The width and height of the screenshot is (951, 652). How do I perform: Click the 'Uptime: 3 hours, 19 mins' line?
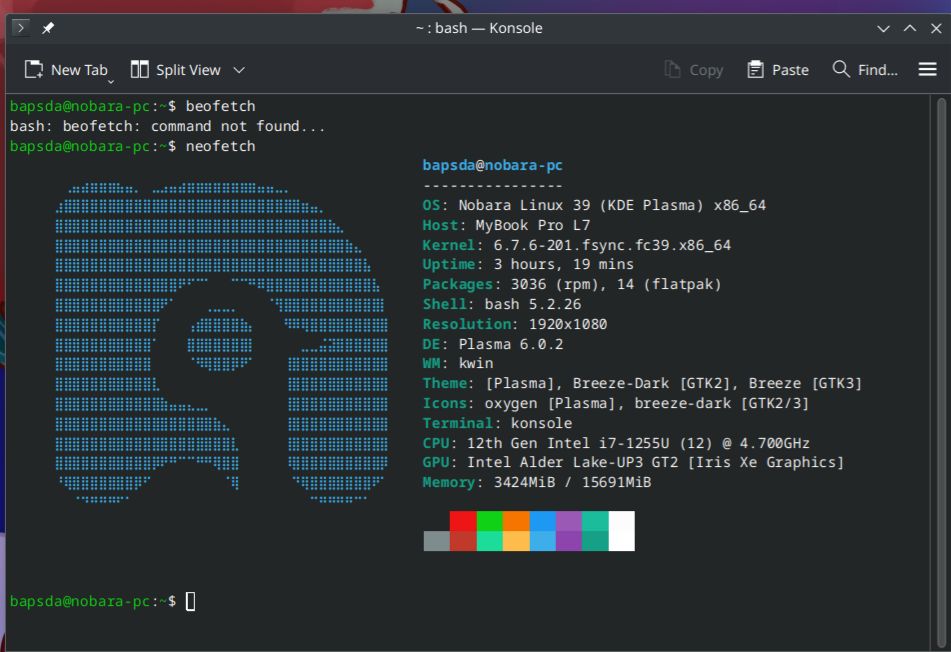pos(528,264)
